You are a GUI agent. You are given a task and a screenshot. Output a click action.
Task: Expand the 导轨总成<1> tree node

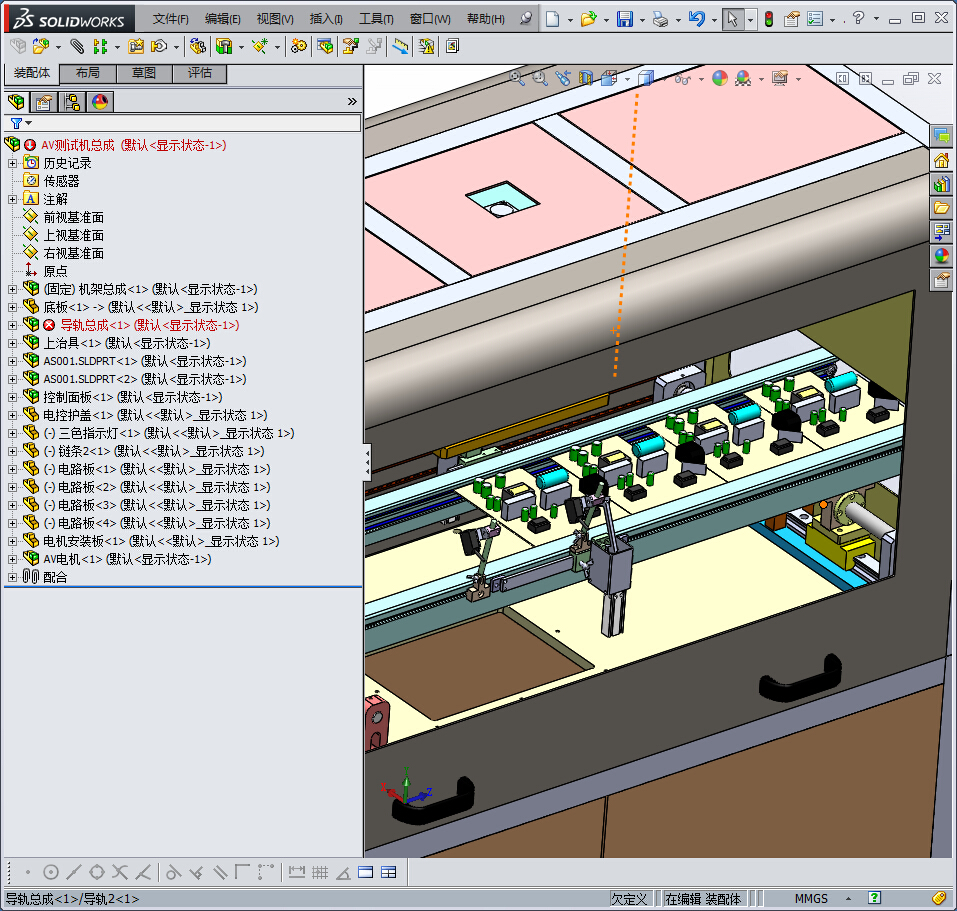pyautogui.click(x=12, y=325)
